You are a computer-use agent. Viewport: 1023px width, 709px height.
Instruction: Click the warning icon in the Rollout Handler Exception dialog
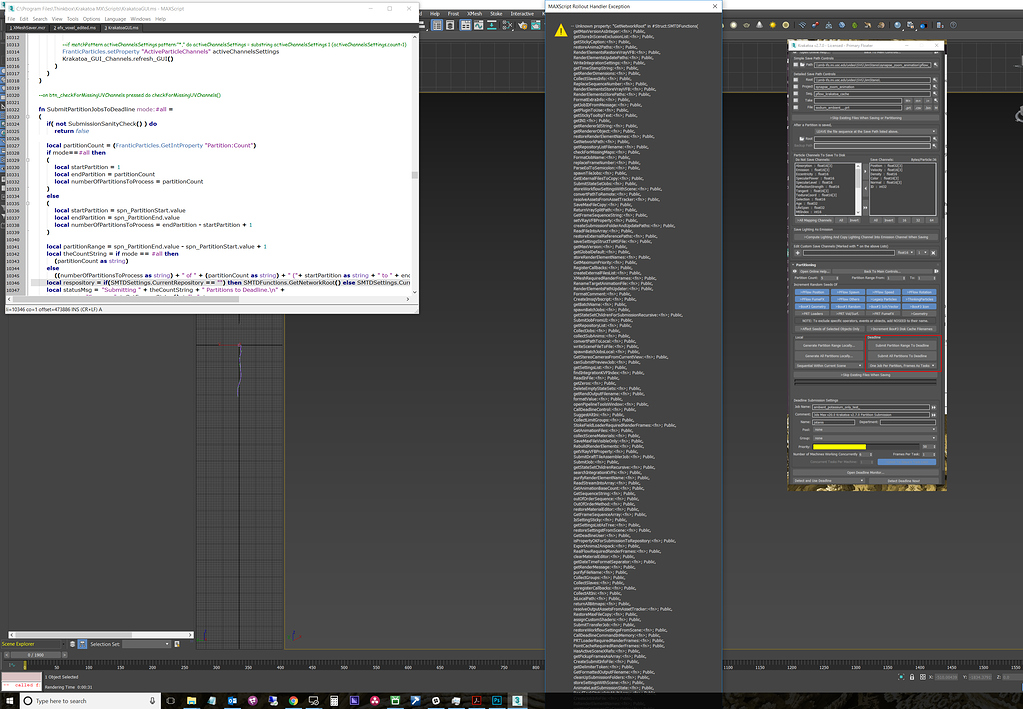pos(560,31)
